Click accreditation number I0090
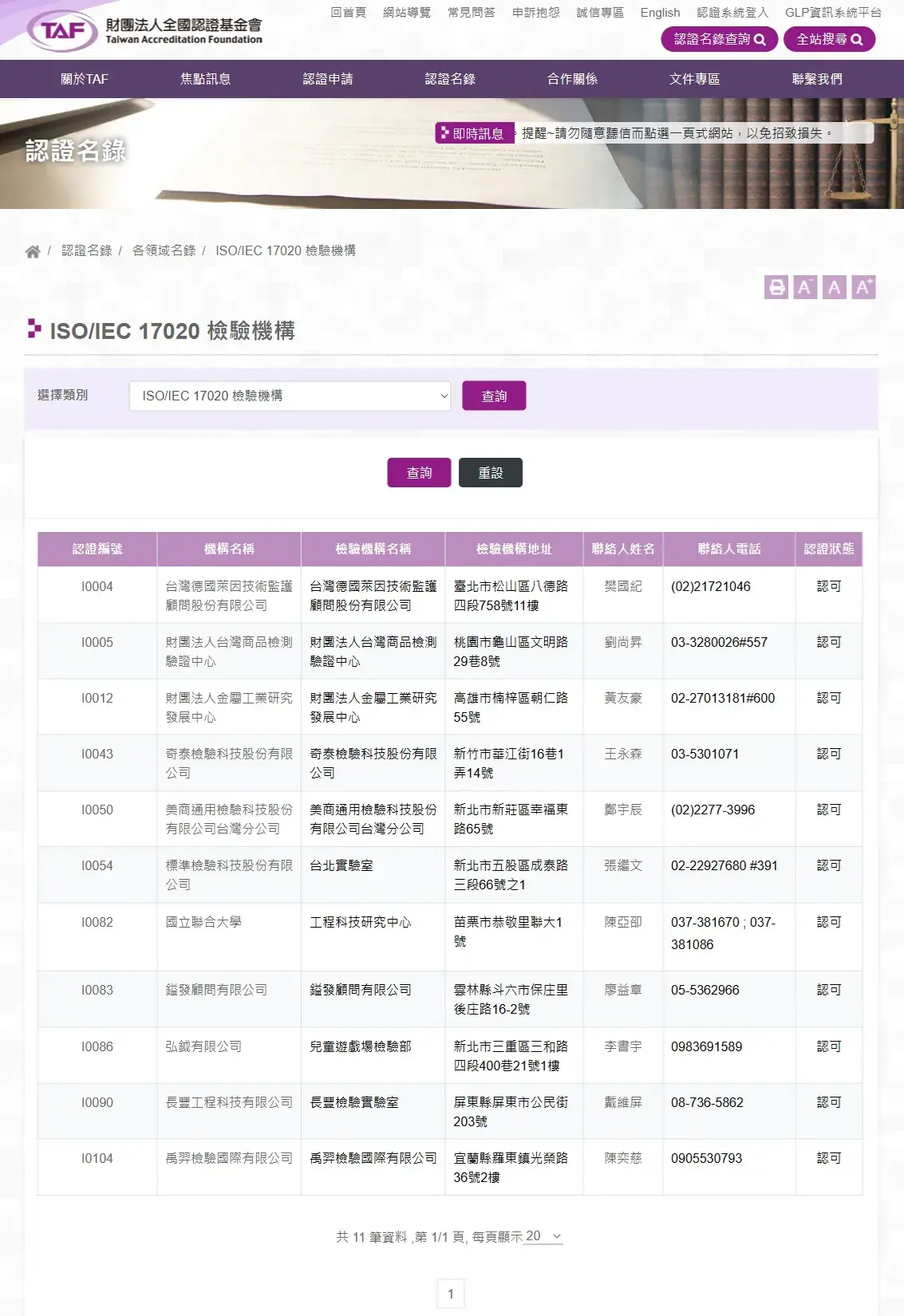Screen dimensions: 904x1316 (x=97, y=1103)
